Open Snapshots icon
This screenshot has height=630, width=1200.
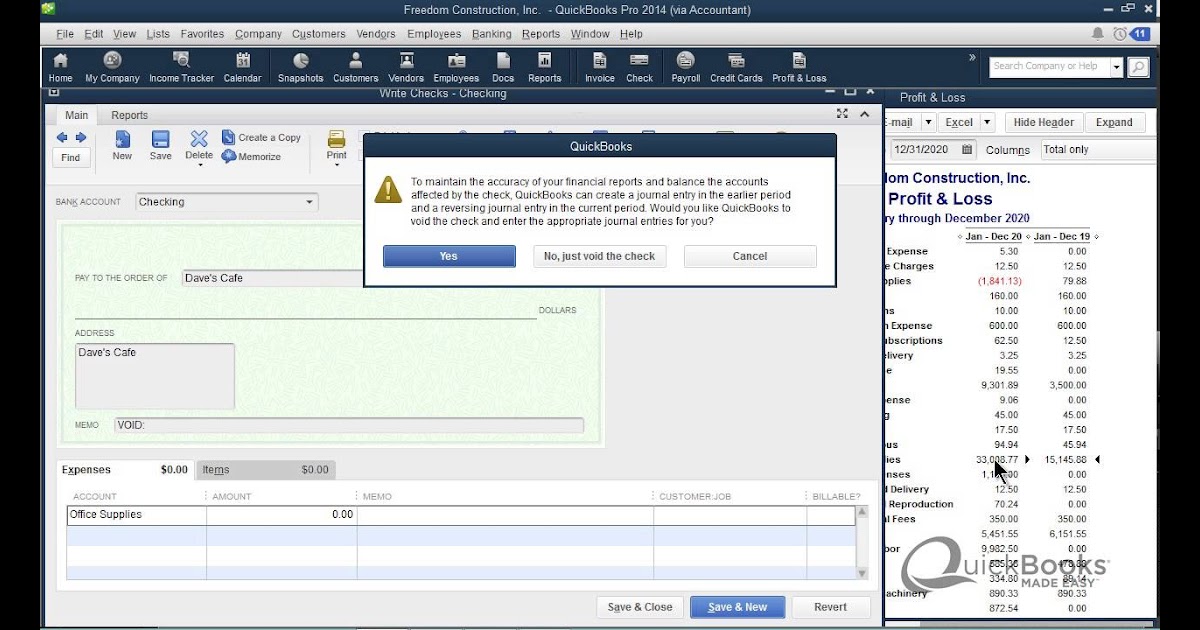[300, 67]
